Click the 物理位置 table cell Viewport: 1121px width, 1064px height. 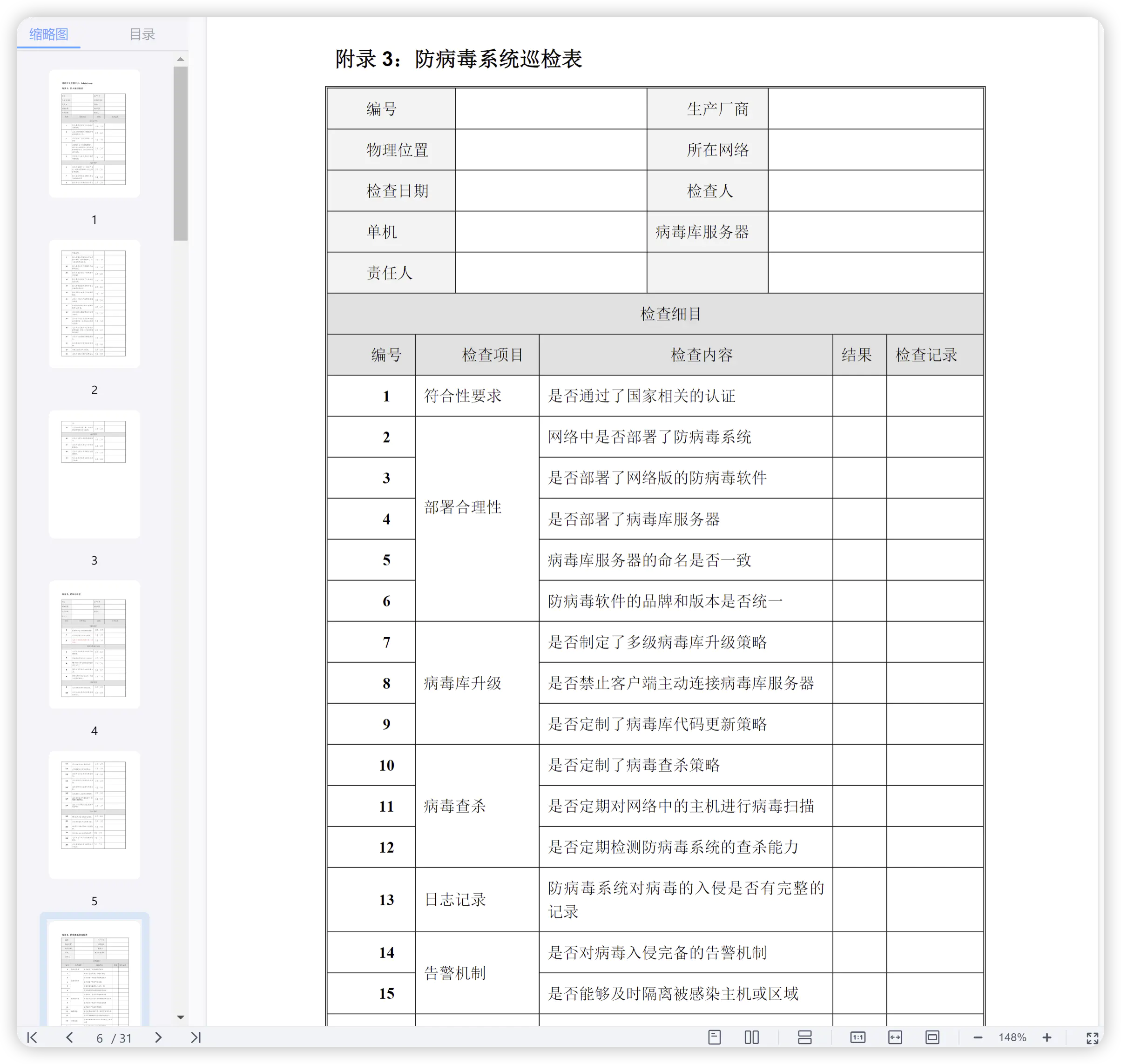click(x=392, y=150)
